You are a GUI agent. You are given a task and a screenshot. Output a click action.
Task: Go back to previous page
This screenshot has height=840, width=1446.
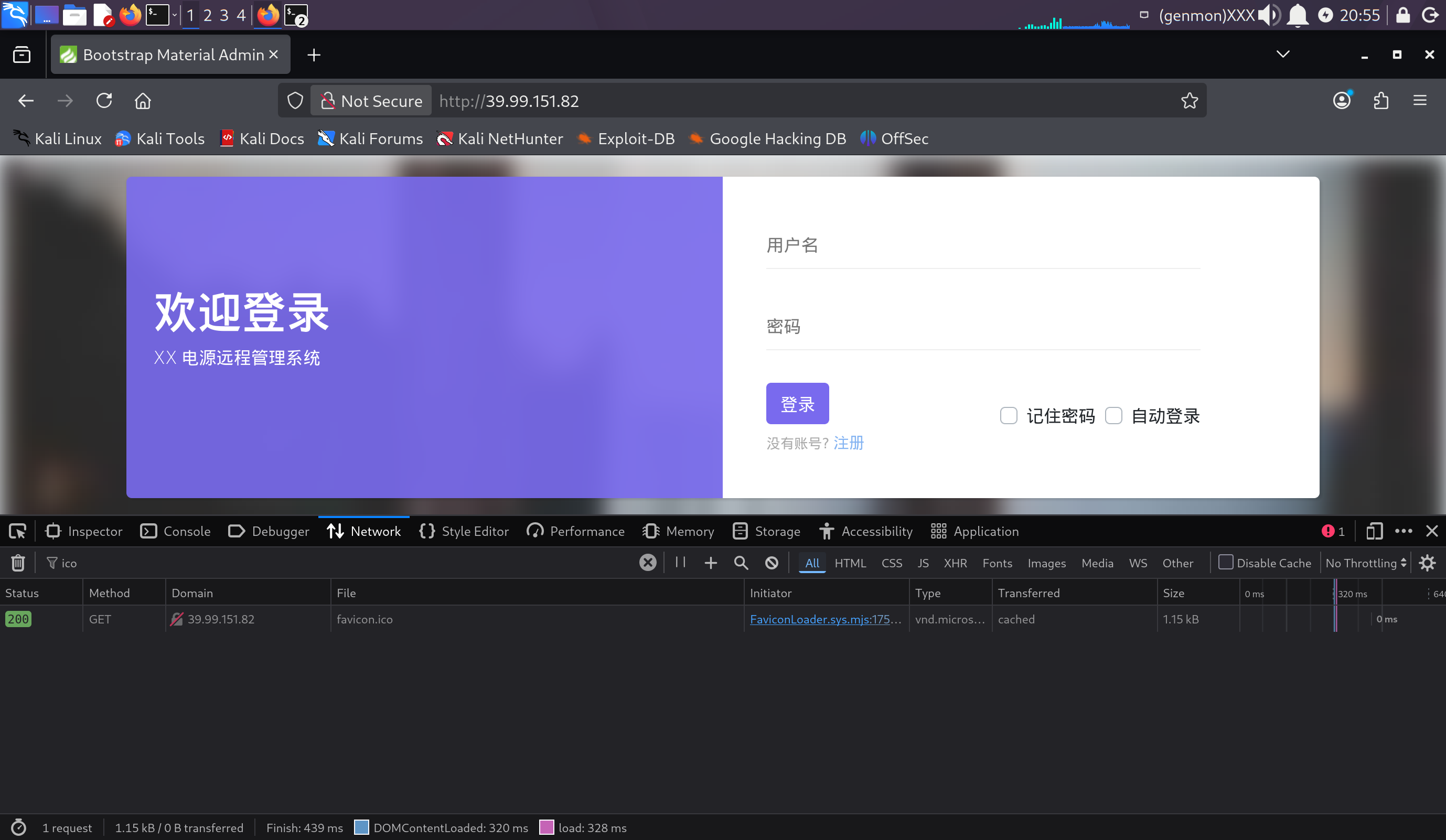coord(26,100)
